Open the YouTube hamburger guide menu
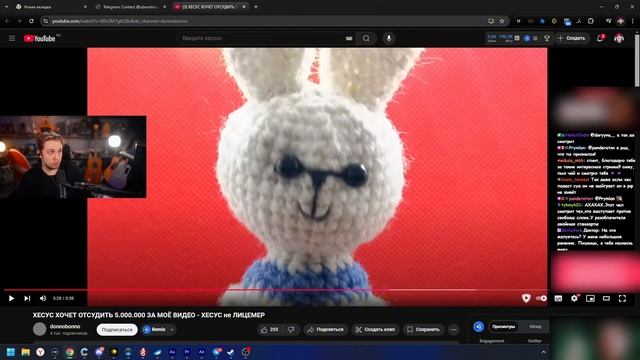 tap(12, 38)
